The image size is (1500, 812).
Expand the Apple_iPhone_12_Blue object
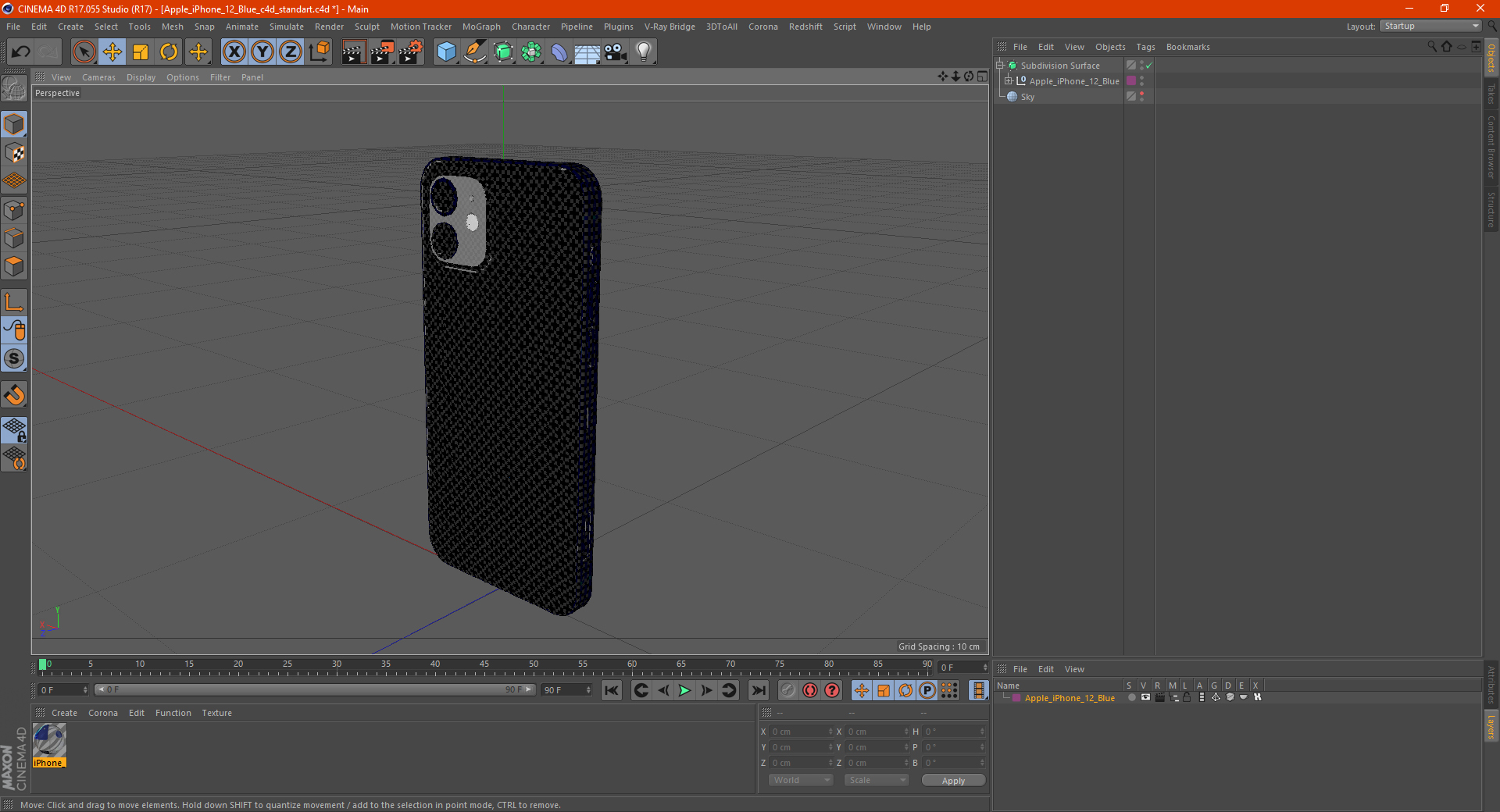[x=1008, y=81]
